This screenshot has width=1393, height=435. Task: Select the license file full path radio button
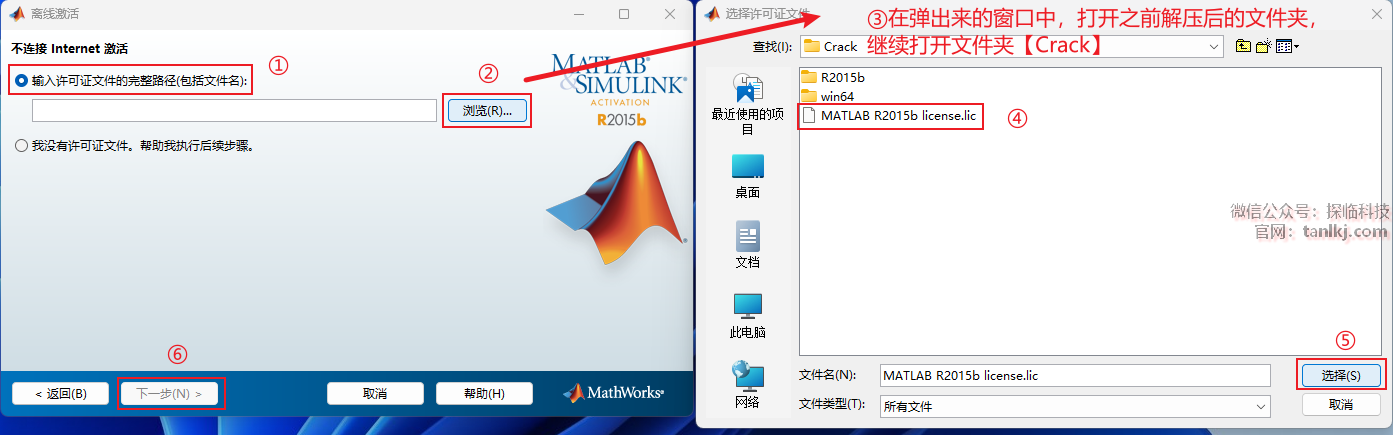pos(22,81)
